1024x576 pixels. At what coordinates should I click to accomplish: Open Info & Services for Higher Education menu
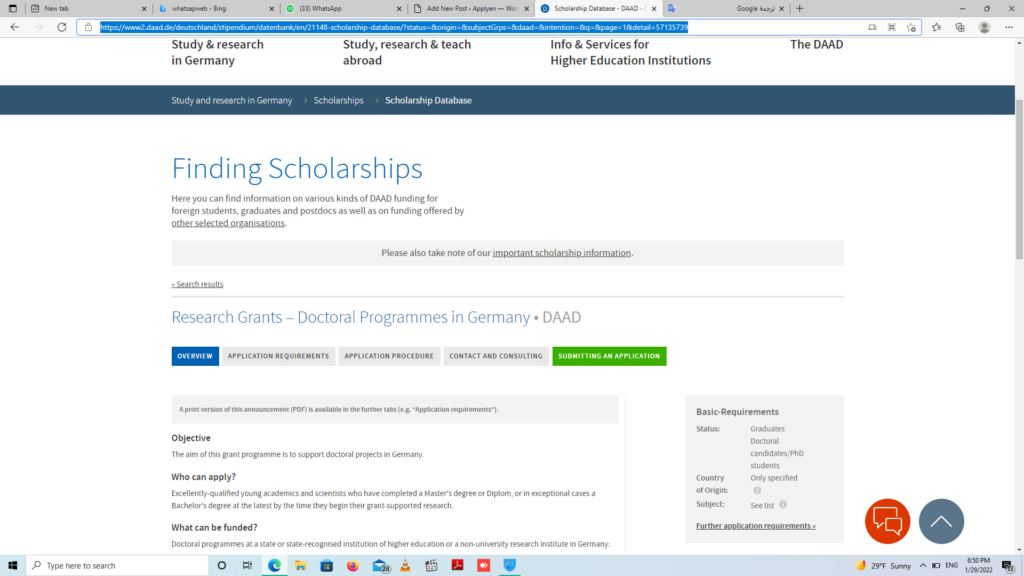[x=630, y=52]
